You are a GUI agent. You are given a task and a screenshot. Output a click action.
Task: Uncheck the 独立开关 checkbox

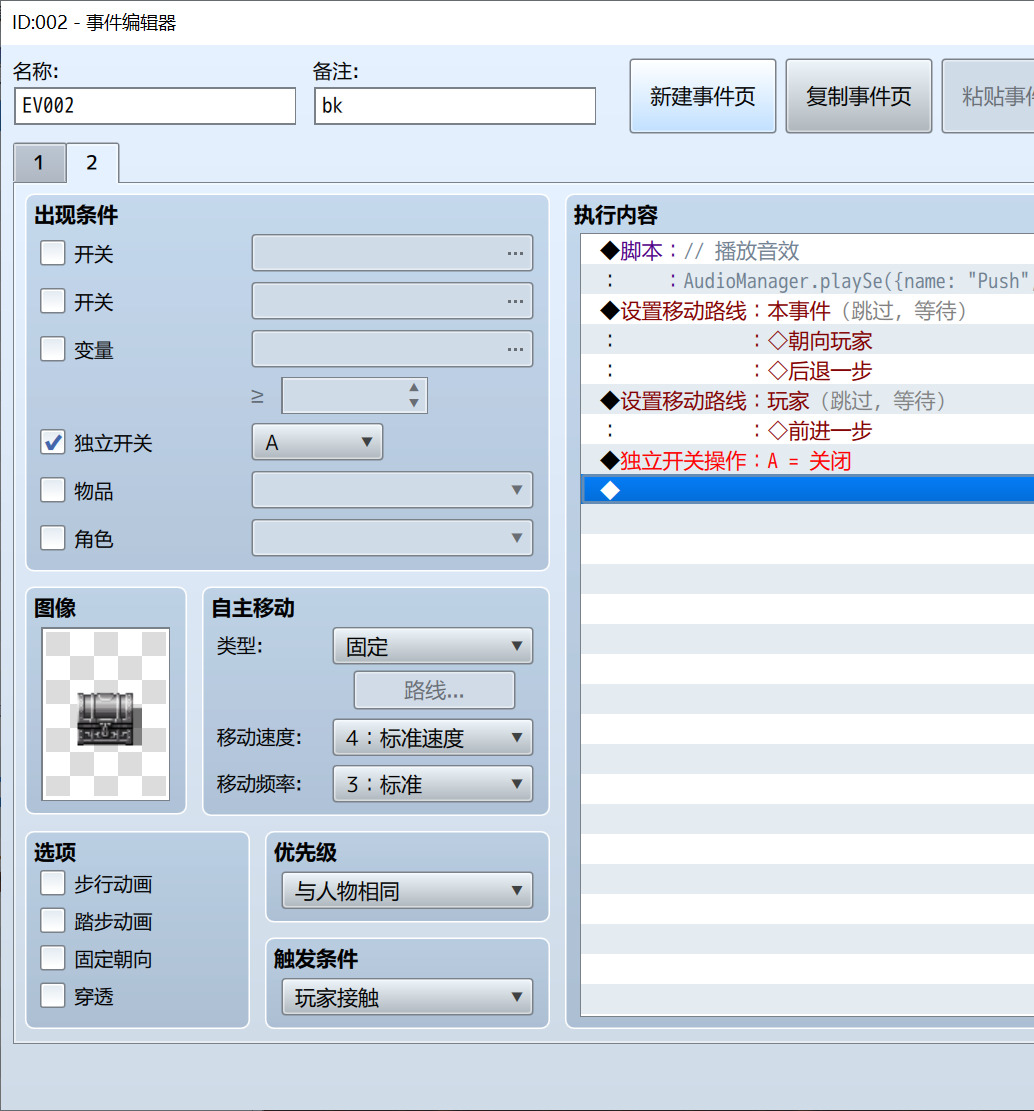52,443
